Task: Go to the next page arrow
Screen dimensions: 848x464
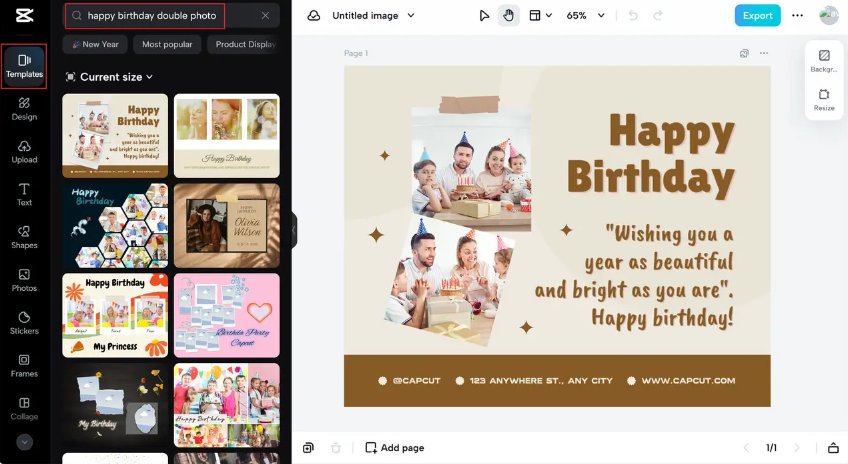Action: (x=797, y=447)
